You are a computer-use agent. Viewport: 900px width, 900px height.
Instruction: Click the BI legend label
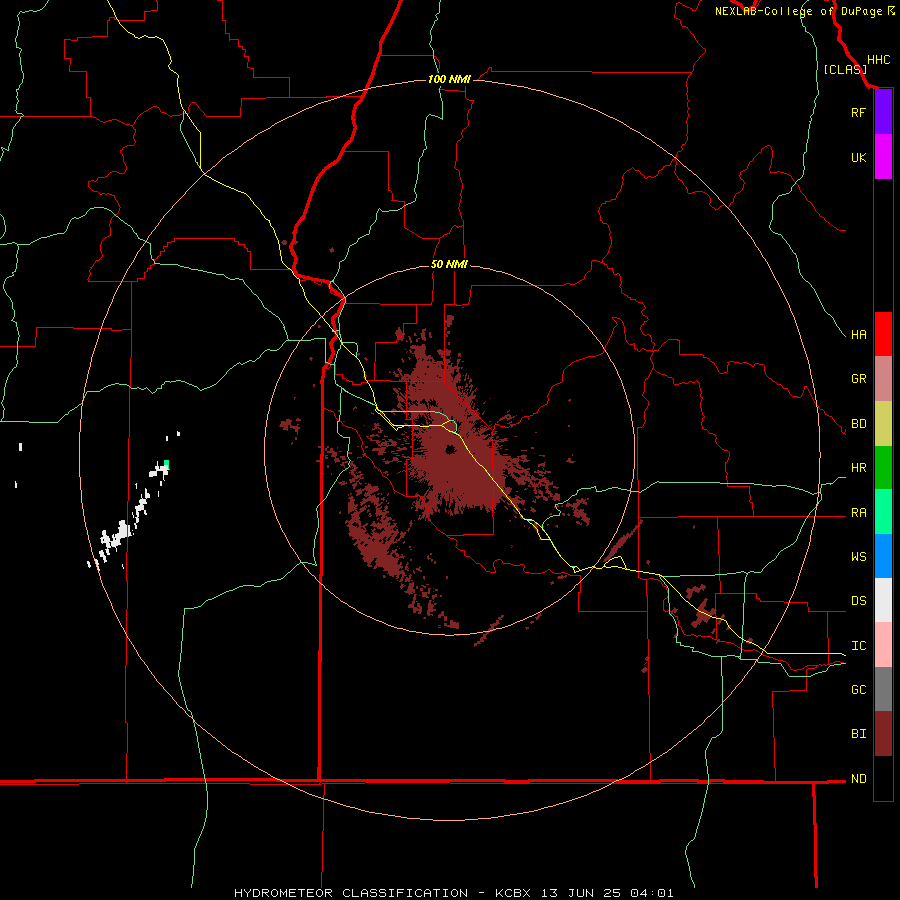tap(858, 734)
